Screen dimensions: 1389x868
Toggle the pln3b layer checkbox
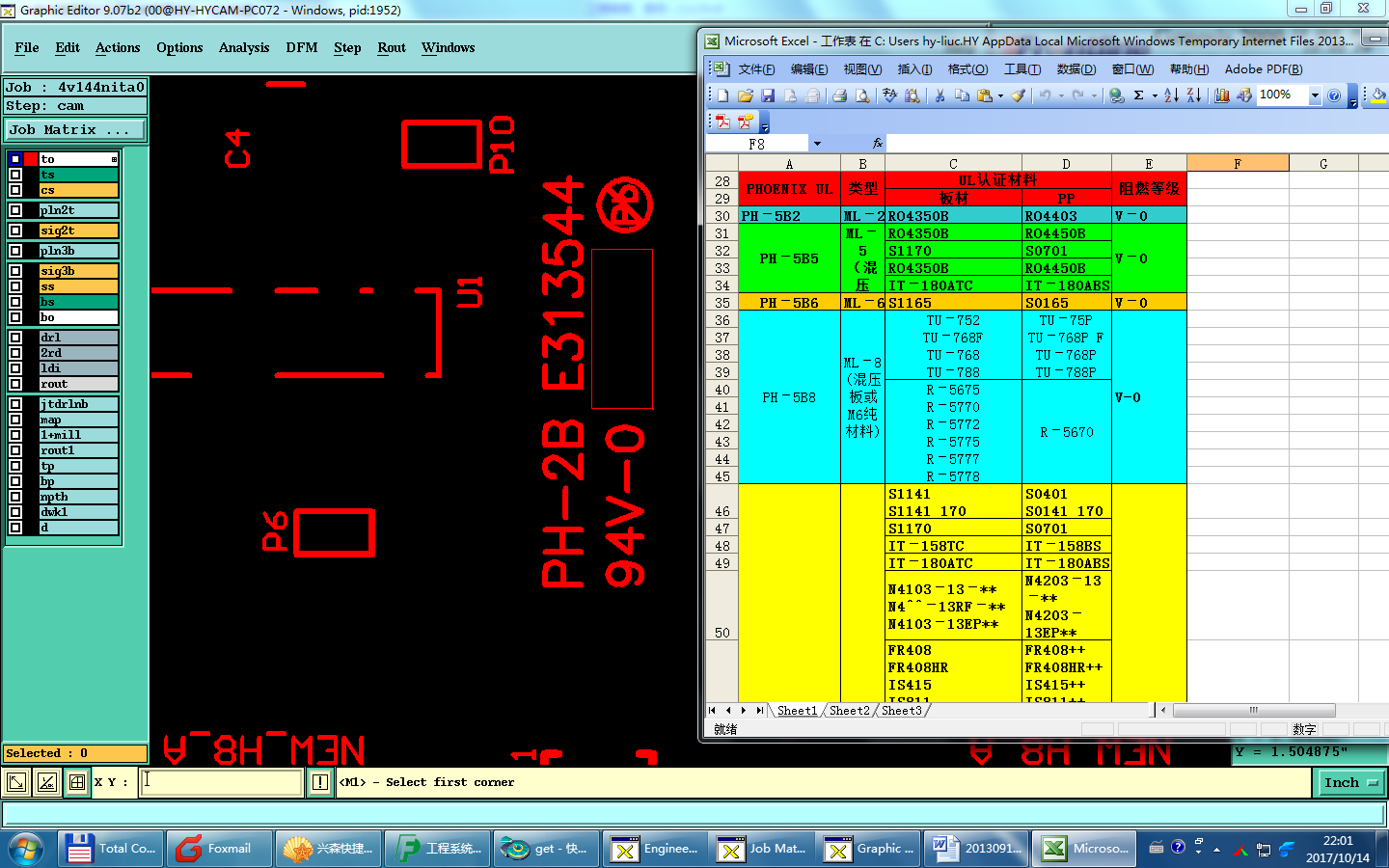tap(15, 251)
